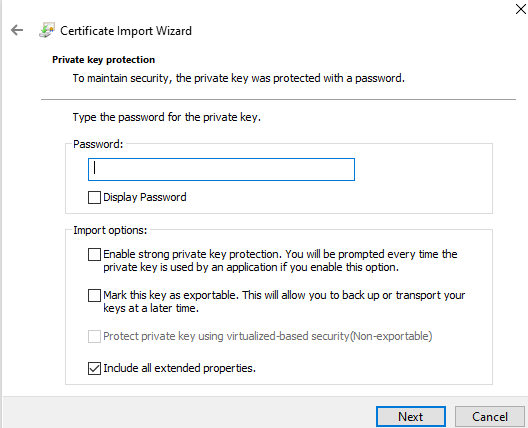Click the text Mark this key as exportable
528x428 pixels.
click(171, 295)
